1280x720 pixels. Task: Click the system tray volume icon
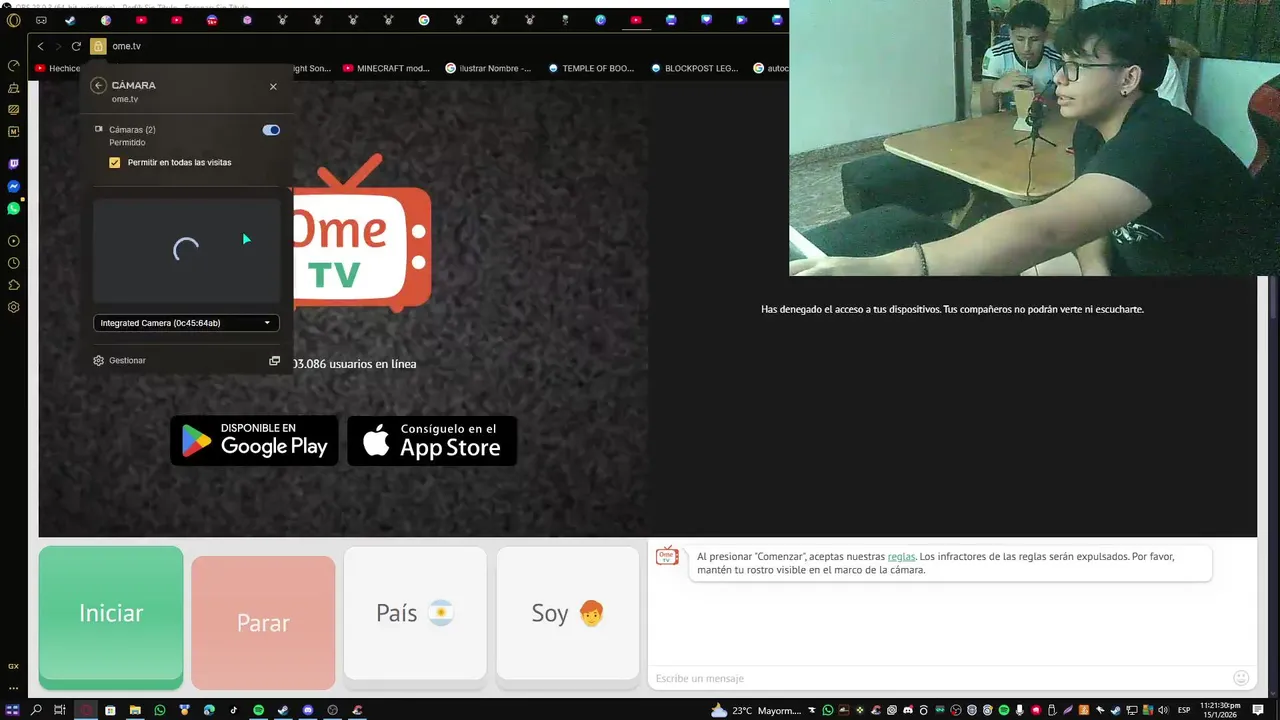1163,710
